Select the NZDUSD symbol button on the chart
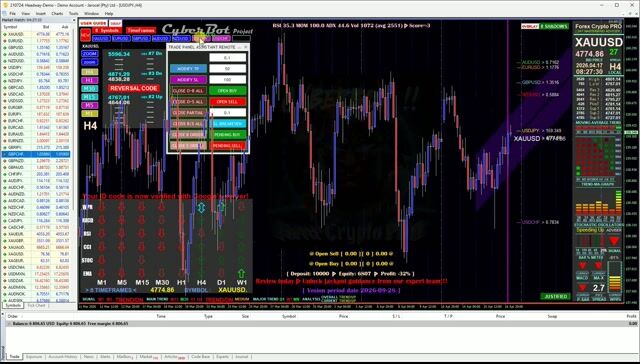640x364 pixels. (x=181, y=38)
